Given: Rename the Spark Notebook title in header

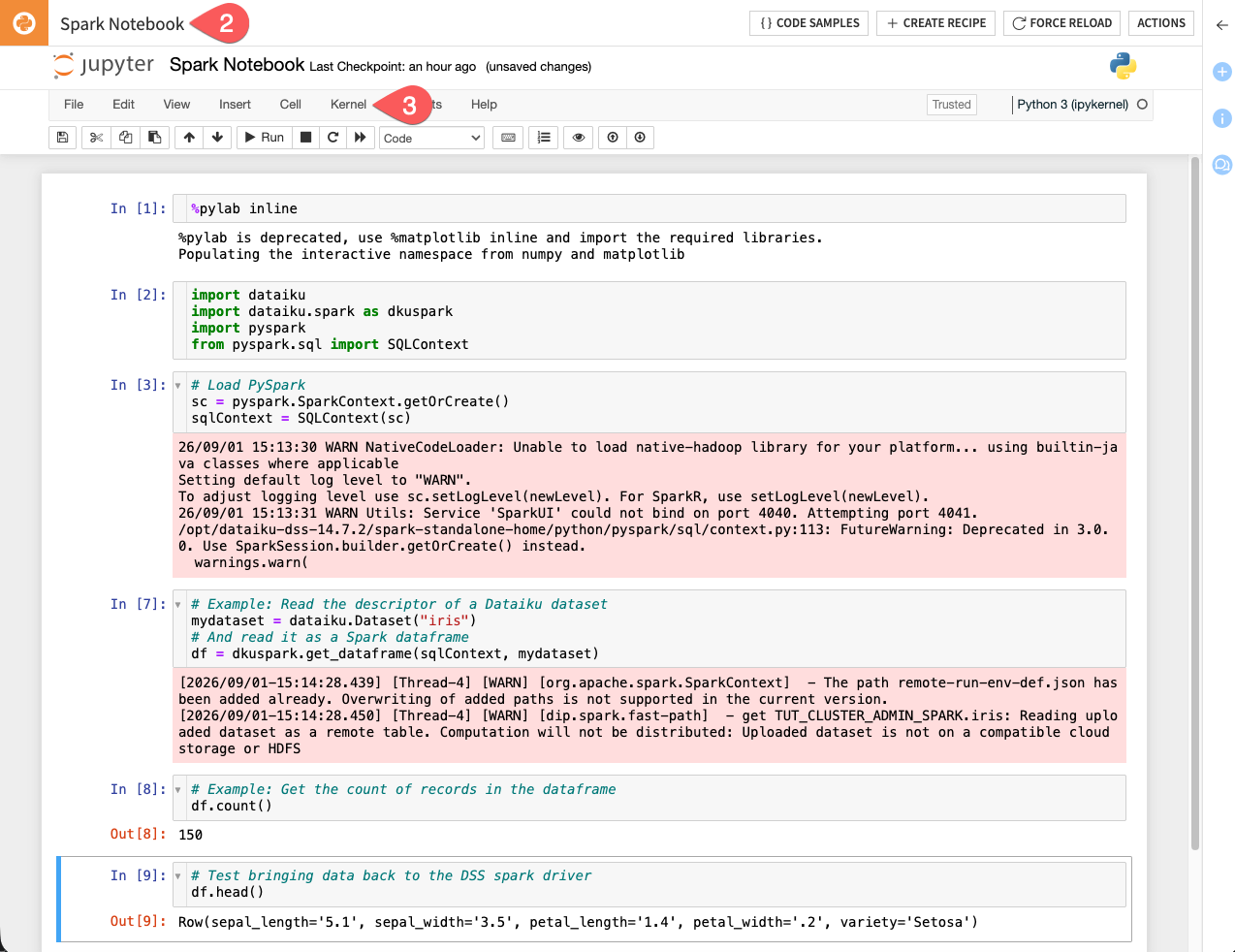Looking at the screenshot, I should [x=237, y=65].
